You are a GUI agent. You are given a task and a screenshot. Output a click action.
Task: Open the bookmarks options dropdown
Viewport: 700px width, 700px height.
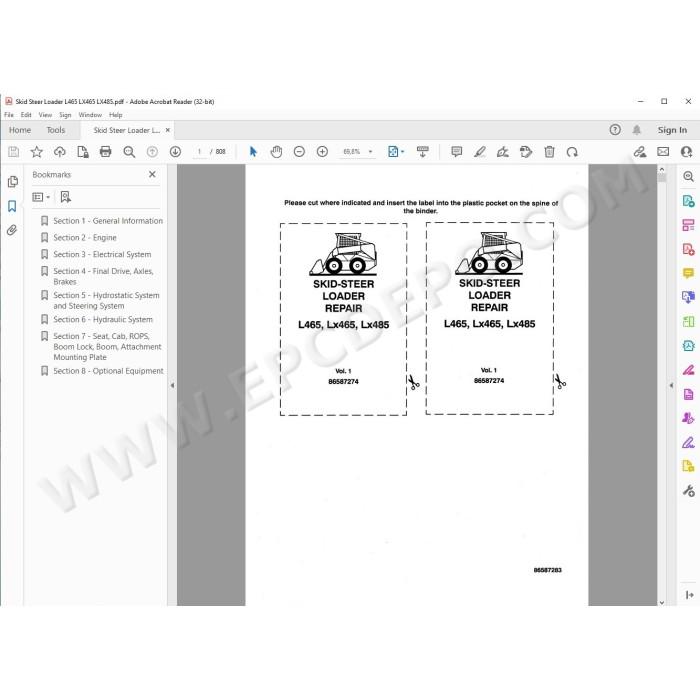coord(41,197)
